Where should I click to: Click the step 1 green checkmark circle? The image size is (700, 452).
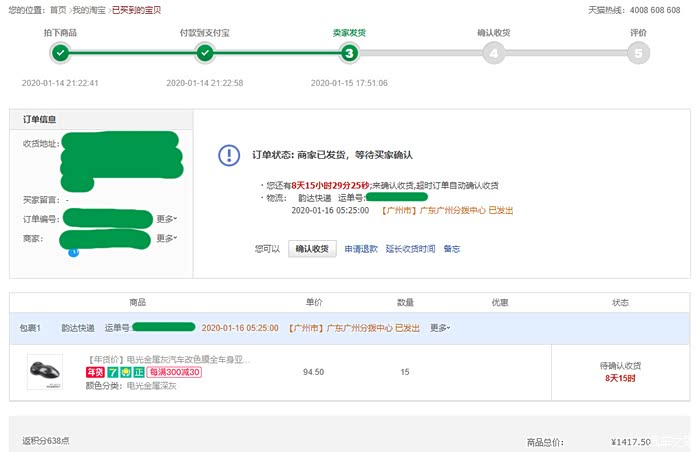click(61, 52)
